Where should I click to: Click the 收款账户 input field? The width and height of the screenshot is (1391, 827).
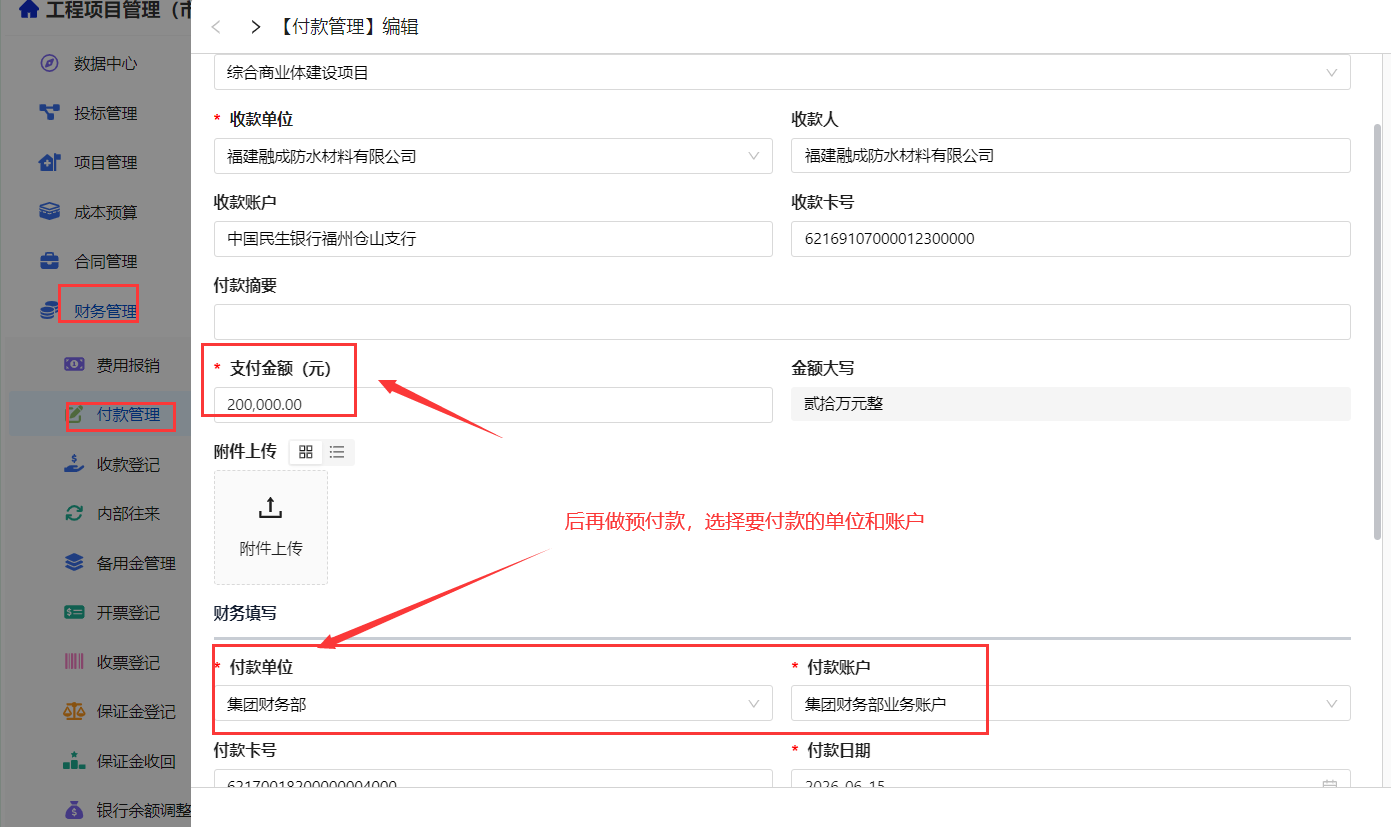click(x=493, y=239)
